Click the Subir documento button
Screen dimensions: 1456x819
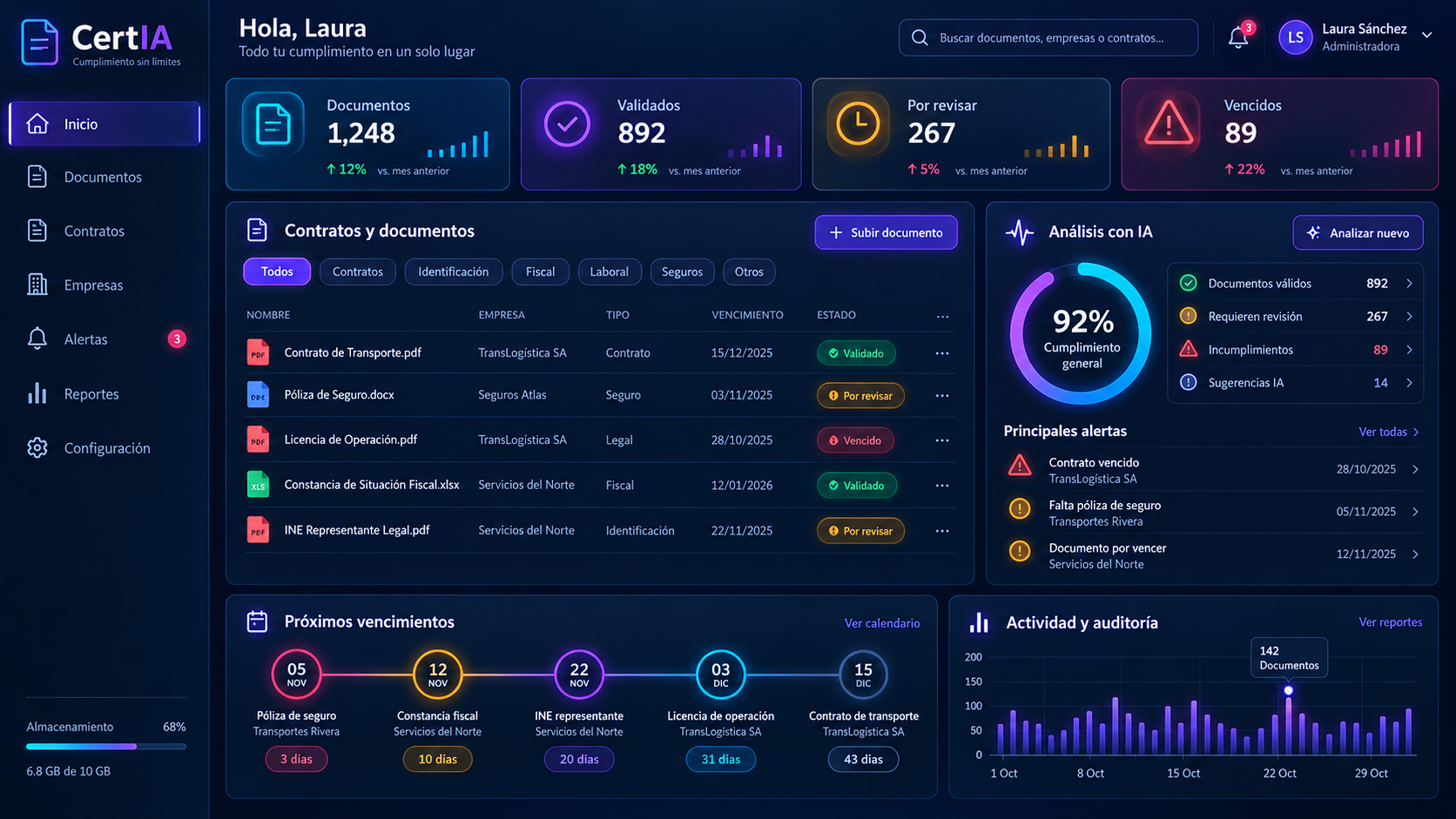[x=886, y=232]
